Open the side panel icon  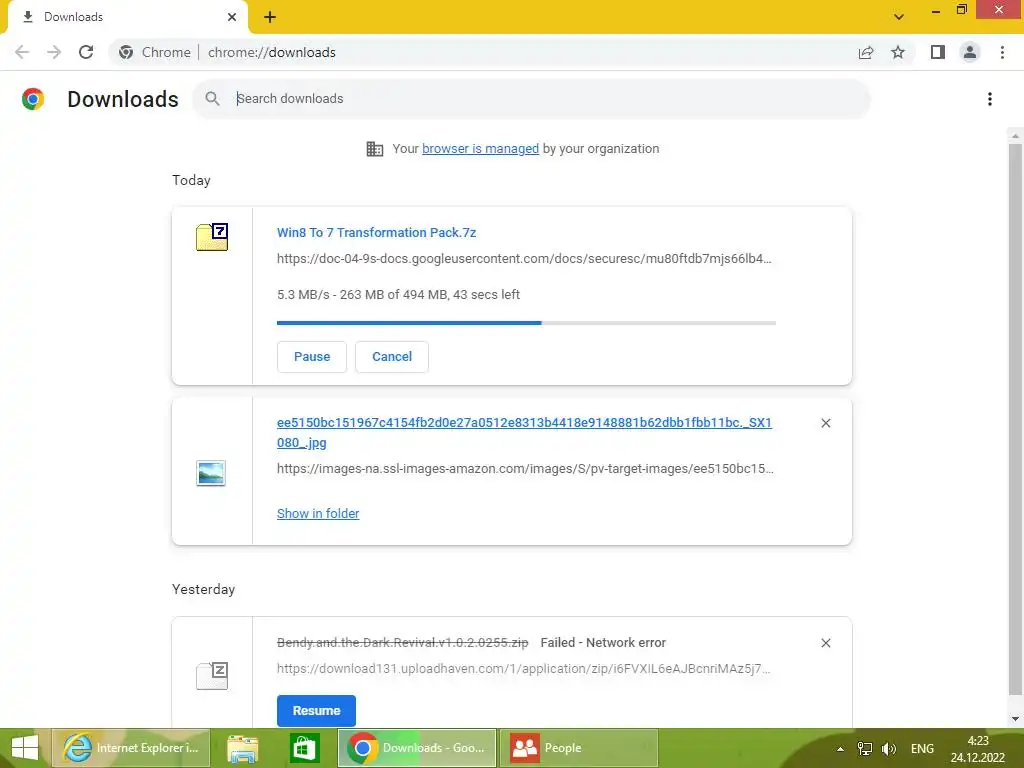point(938,52)
